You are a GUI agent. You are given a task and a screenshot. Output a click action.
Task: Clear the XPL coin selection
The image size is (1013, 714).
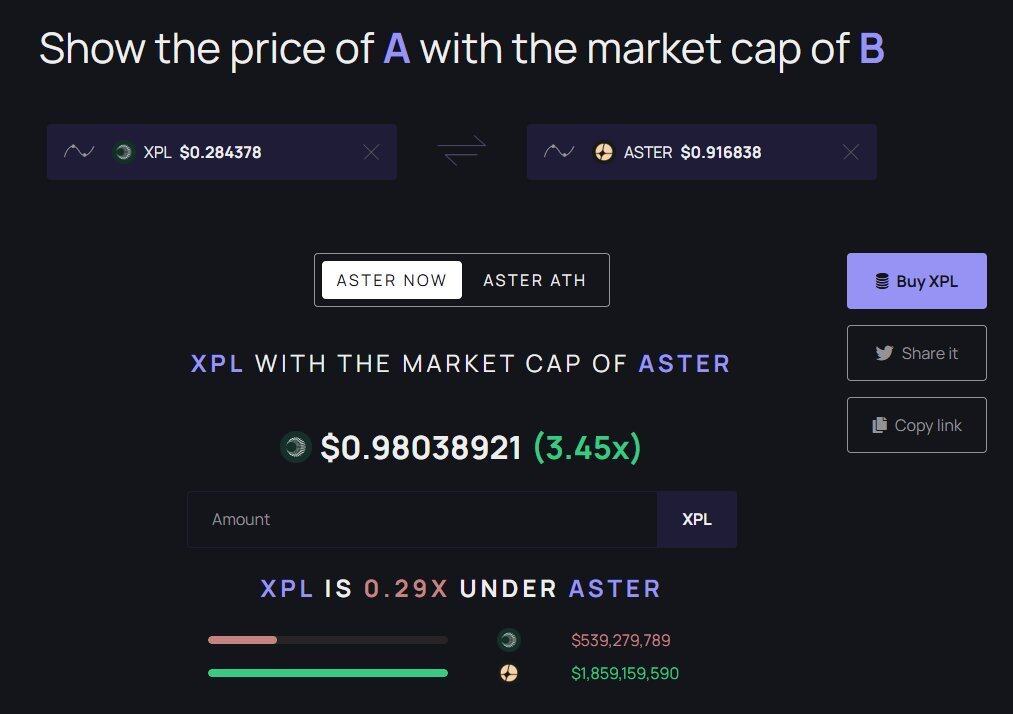[x=371, y=152]
